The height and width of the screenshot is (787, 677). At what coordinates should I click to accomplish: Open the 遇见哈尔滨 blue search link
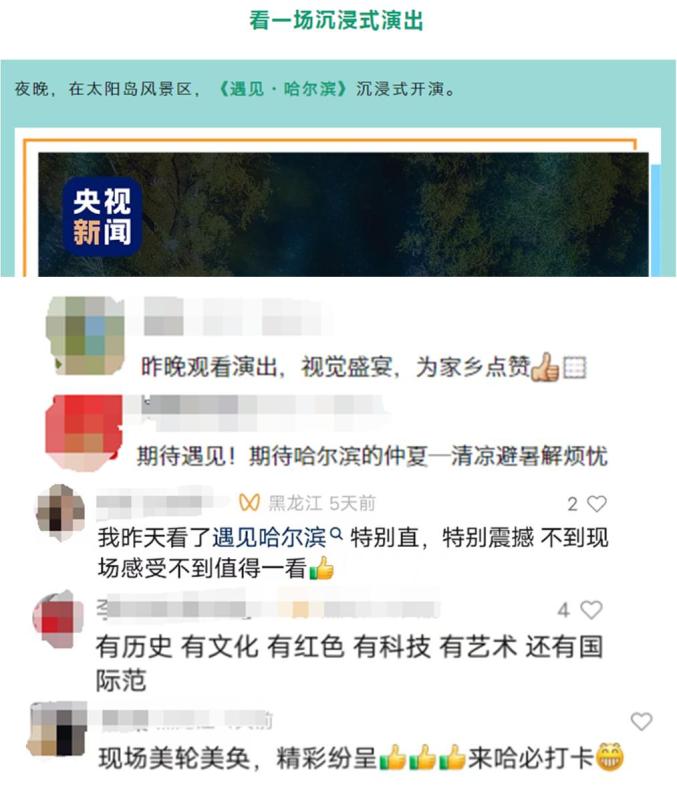click(x=269, y=538)
